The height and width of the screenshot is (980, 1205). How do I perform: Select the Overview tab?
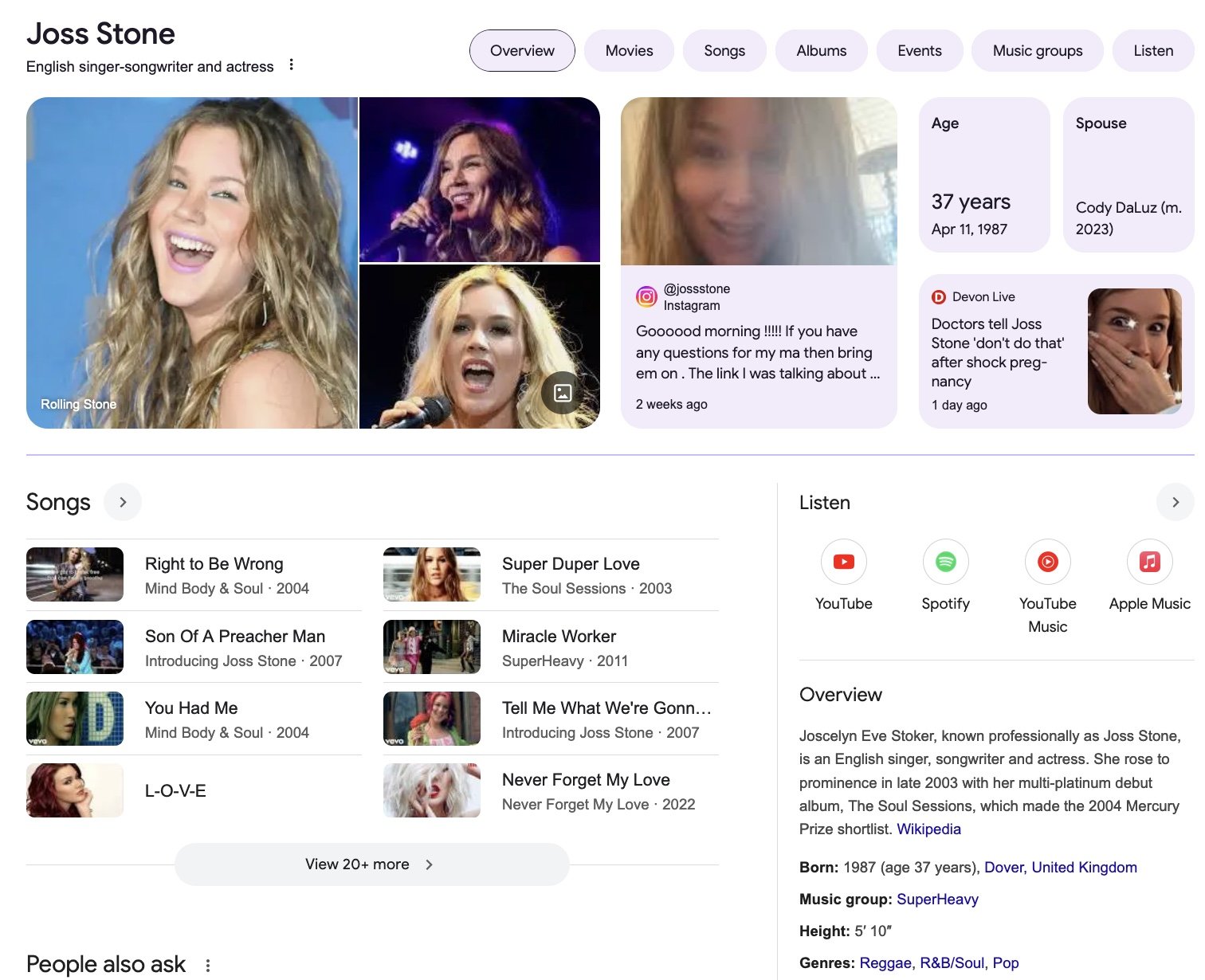pyautogui.click(x=522, y=51)
